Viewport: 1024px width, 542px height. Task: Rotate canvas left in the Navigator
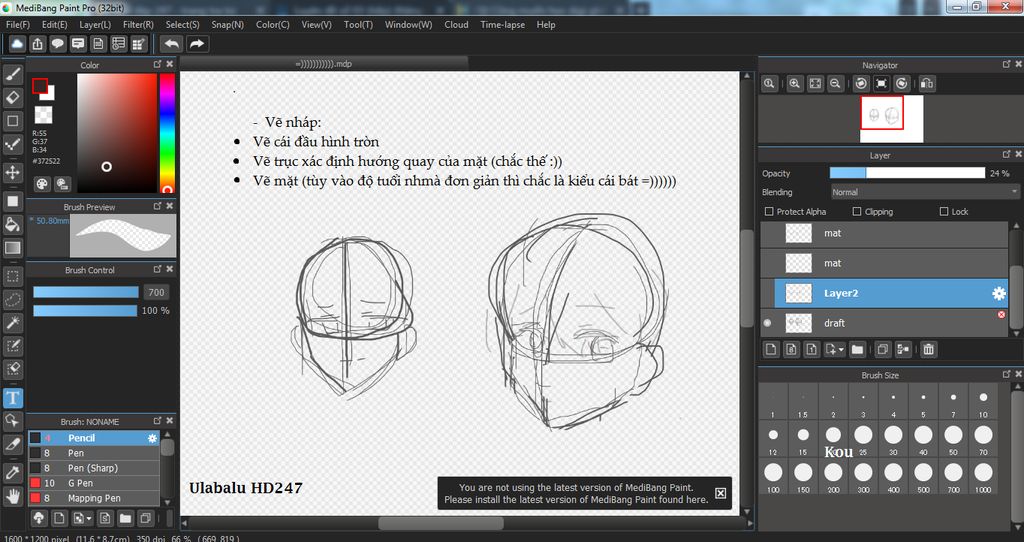(861, 84)
